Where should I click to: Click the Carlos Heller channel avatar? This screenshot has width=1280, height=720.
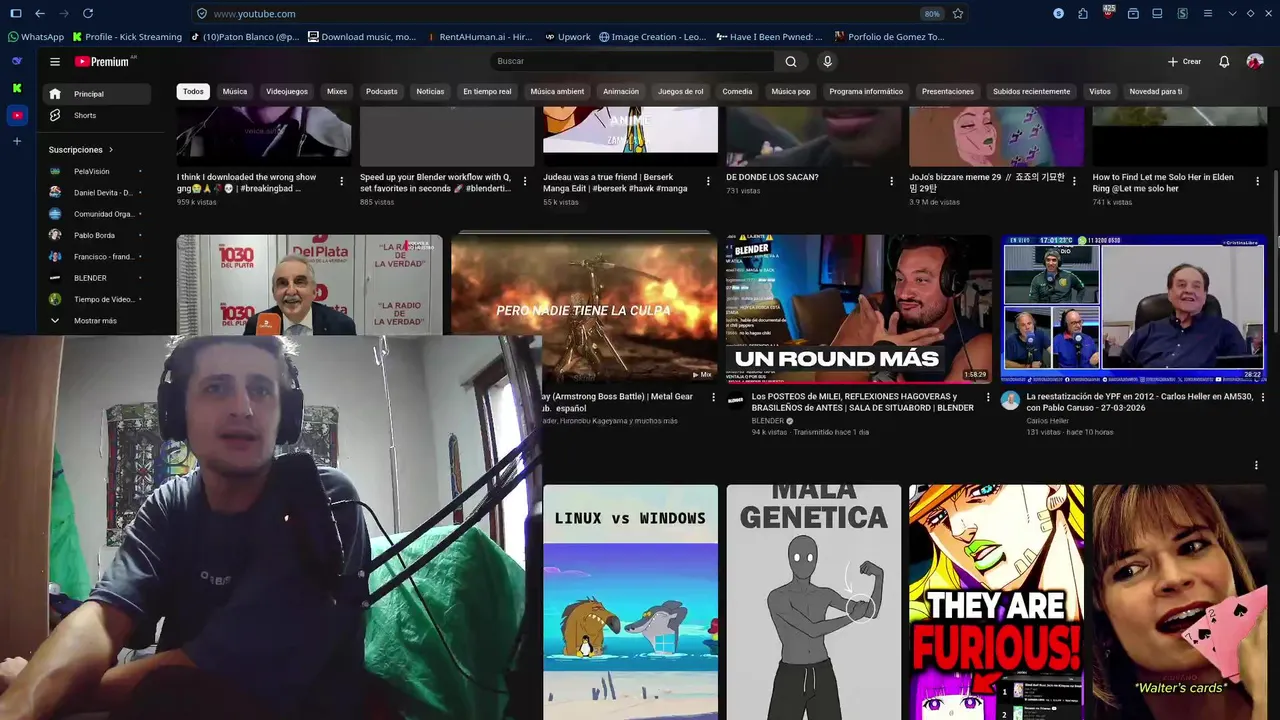1010,400
